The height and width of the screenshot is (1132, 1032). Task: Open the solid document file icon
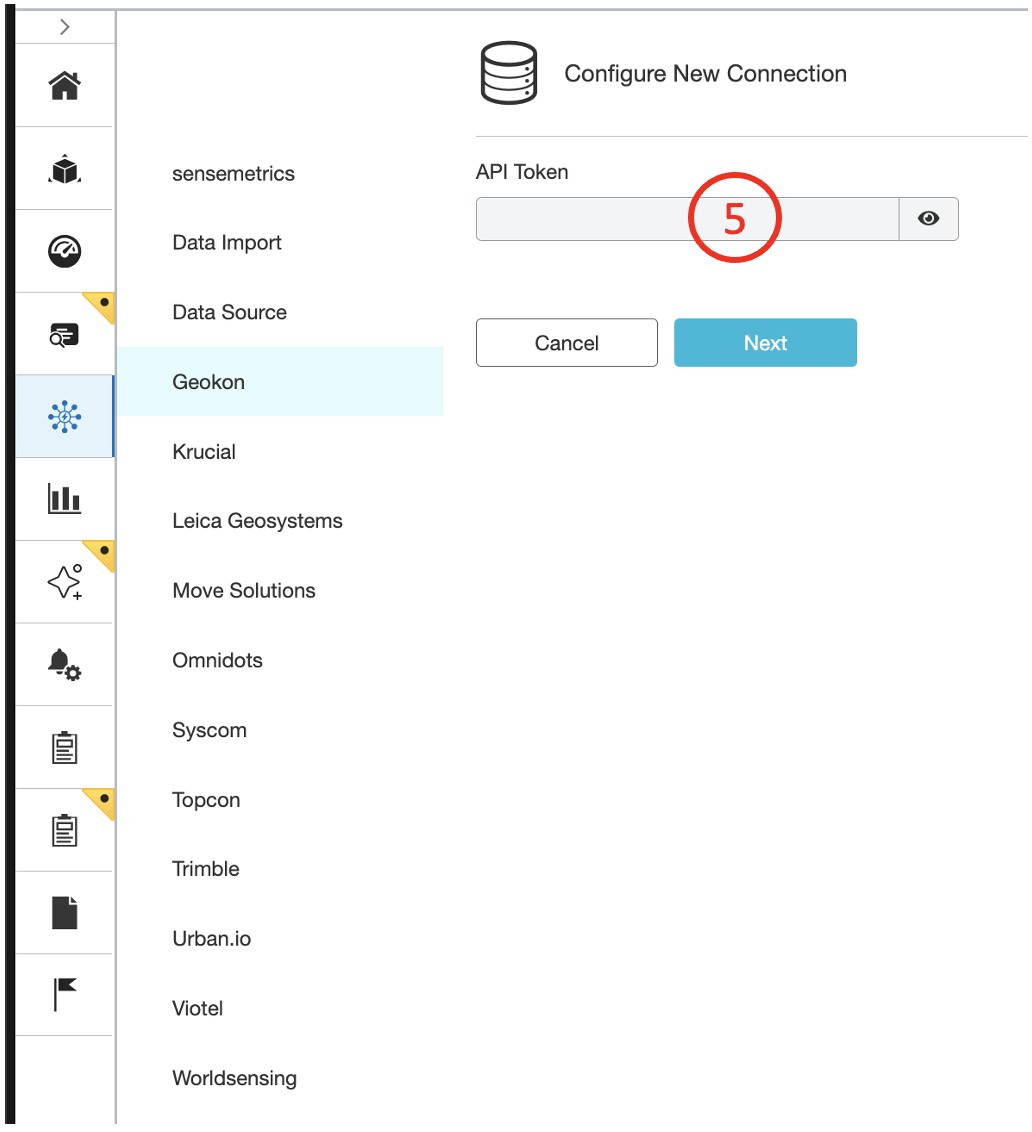[65, 912]
